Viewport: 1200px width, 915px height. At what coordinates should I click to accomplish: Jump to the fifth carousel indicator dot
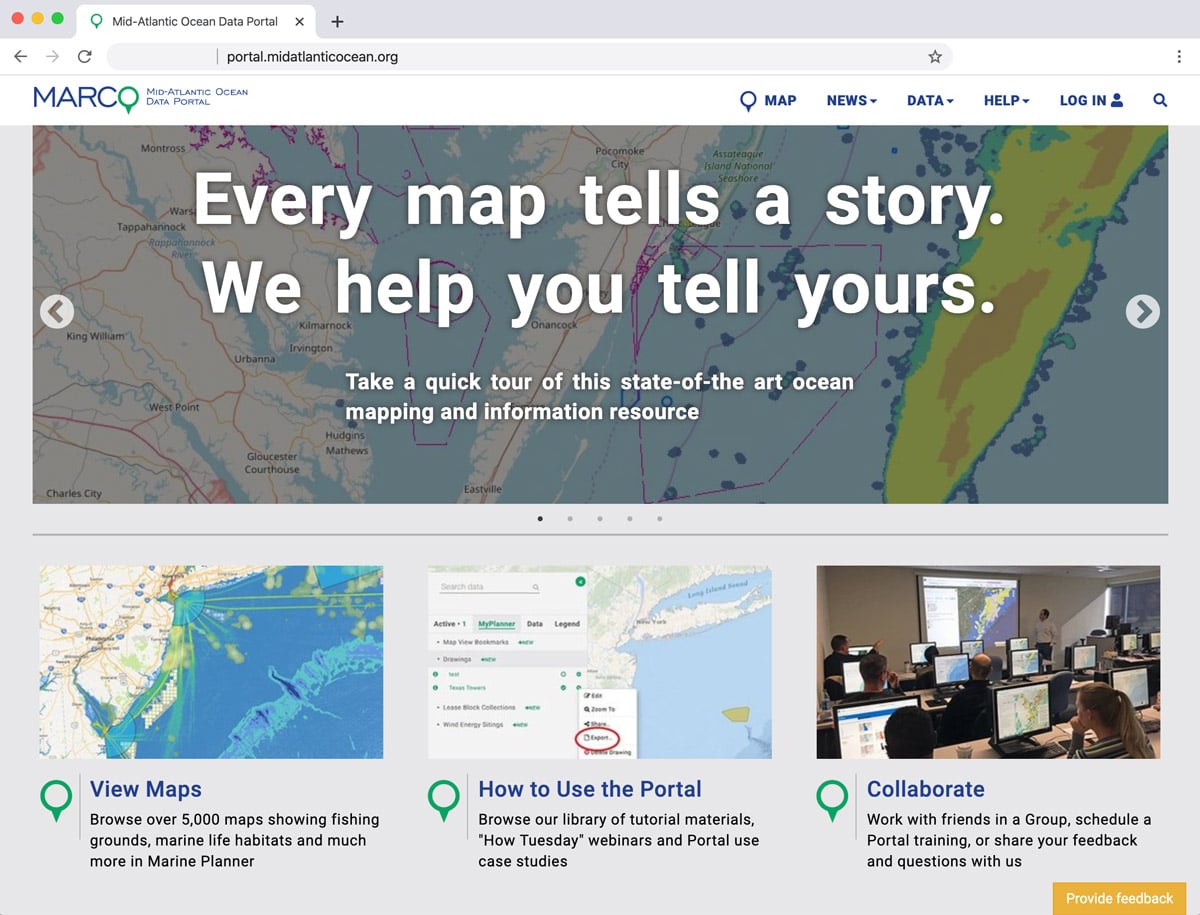point(660,519)
